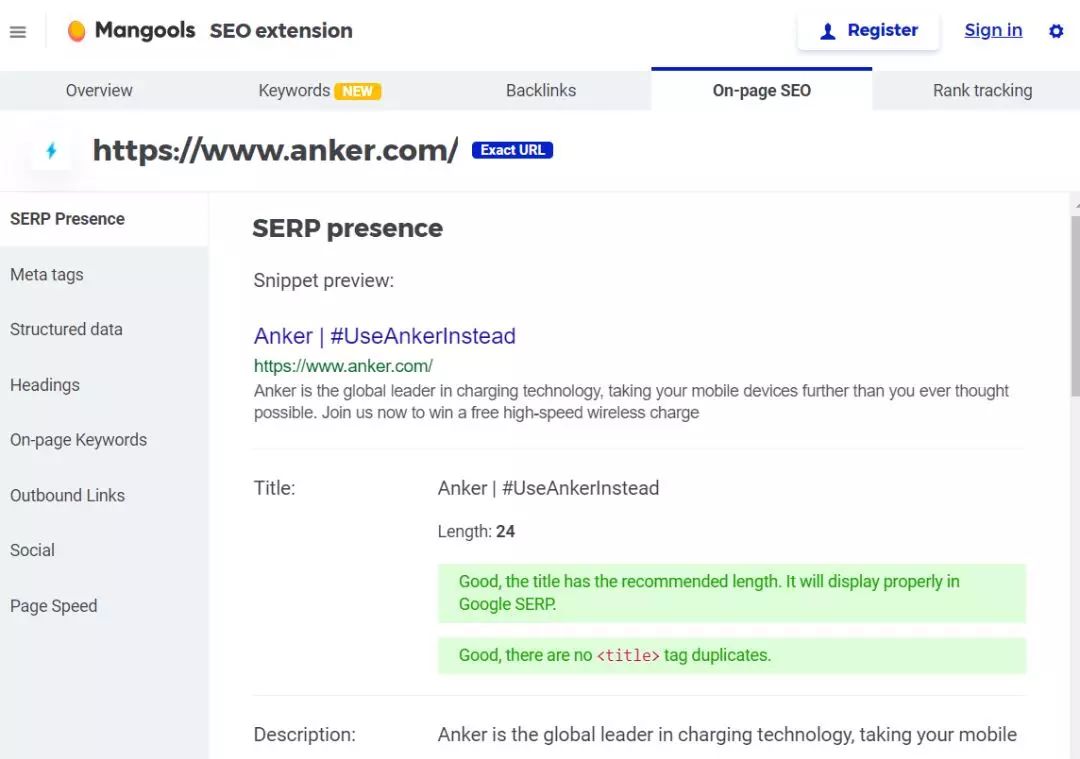Click the Exact URL badge
The image size is (1080, 759).
(x=512, y=150)
